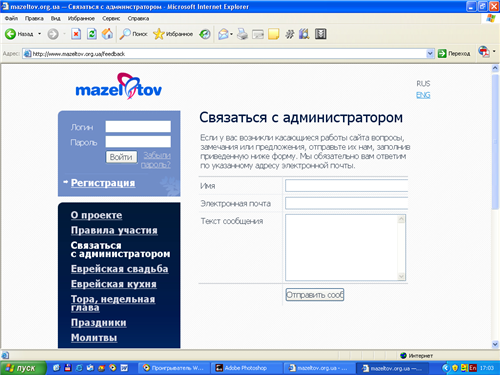500x375 pixels.
Task: Click the gear-shaped toolbar icon
Action: click(289, 34)
